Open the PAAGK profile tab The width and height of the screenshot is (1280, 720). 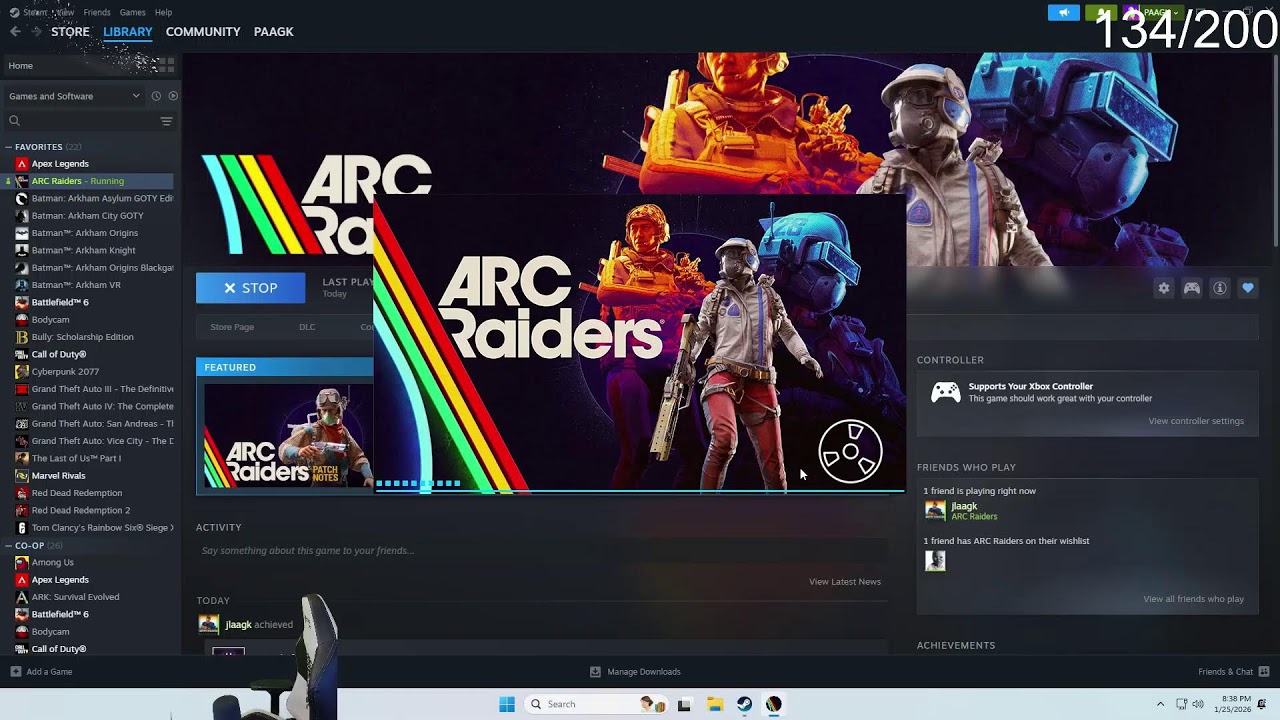[273, 32]
